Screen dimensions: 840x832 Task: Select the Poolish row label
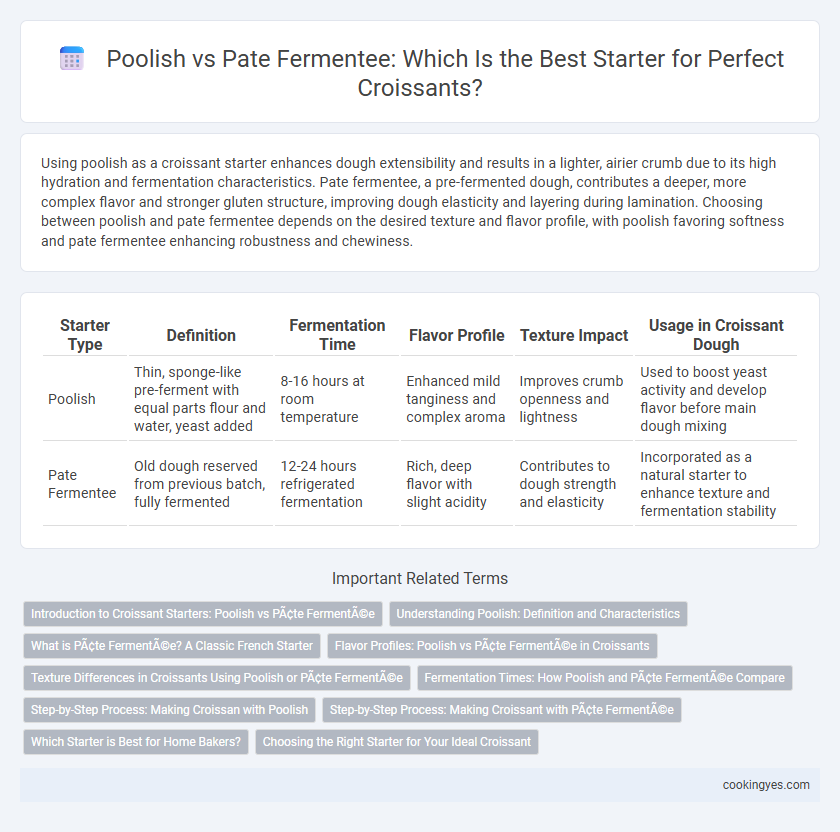(72, 399)
